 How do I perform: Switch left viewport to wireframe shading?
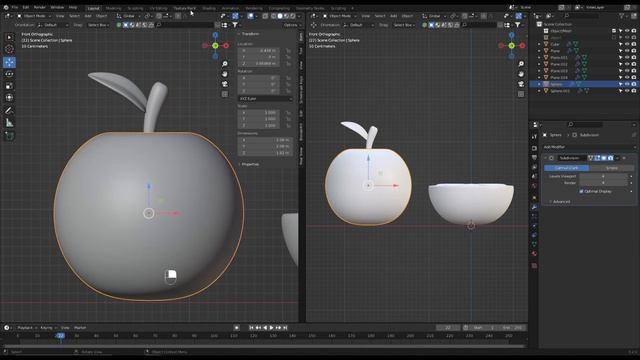click(273, 16)
